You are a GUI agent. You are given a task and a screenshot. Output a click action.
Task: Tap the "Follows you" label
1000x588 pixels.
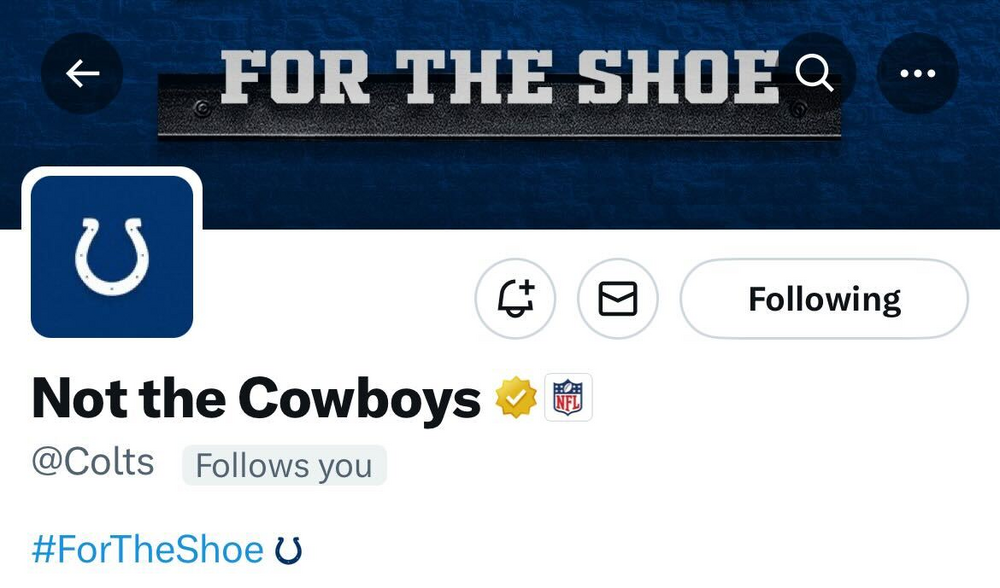(284, 466)
